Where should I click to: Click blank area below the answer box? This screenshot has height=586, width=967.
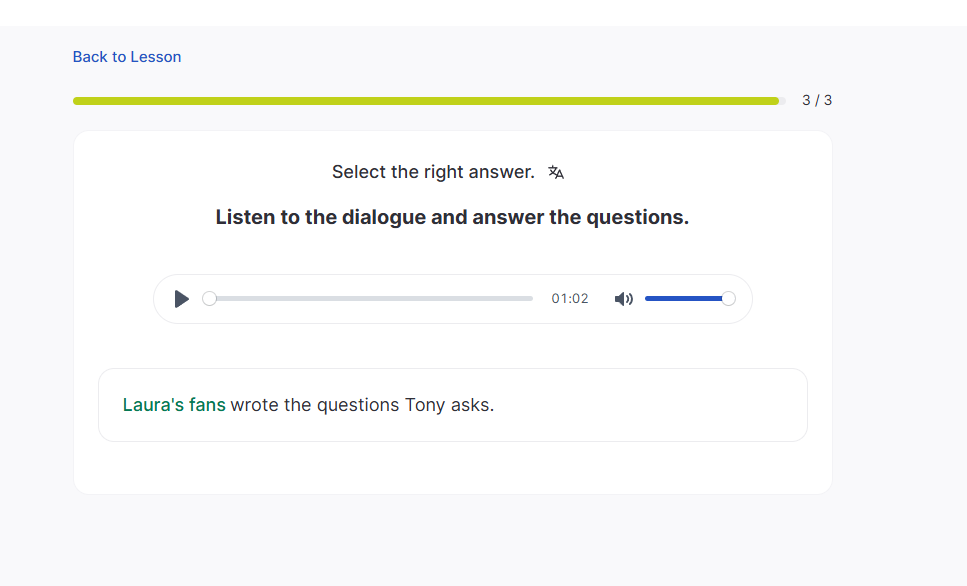[x=452, y=468]
